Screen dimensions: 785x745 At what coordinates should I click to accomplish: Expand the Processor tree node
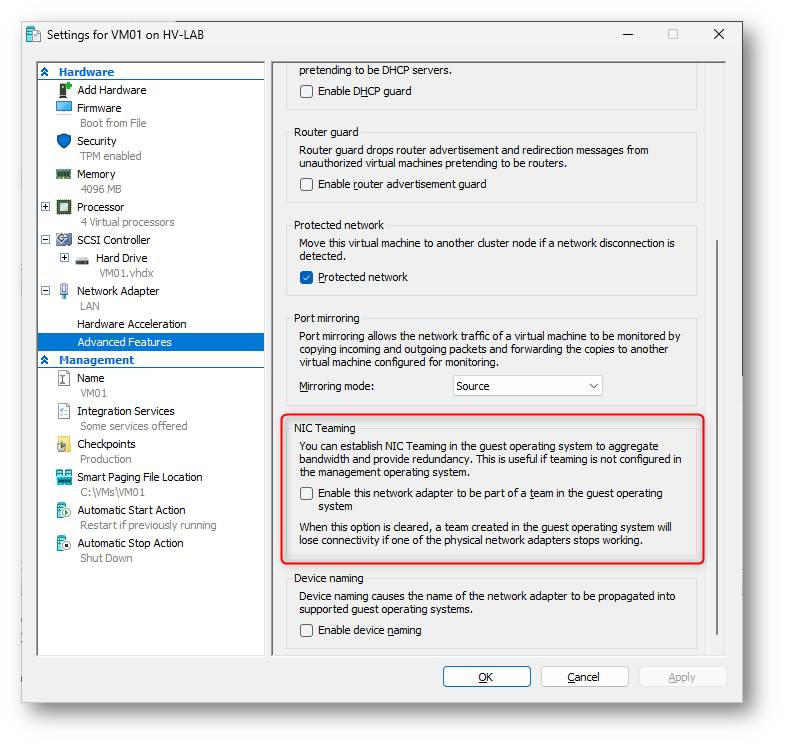point(46,207)
